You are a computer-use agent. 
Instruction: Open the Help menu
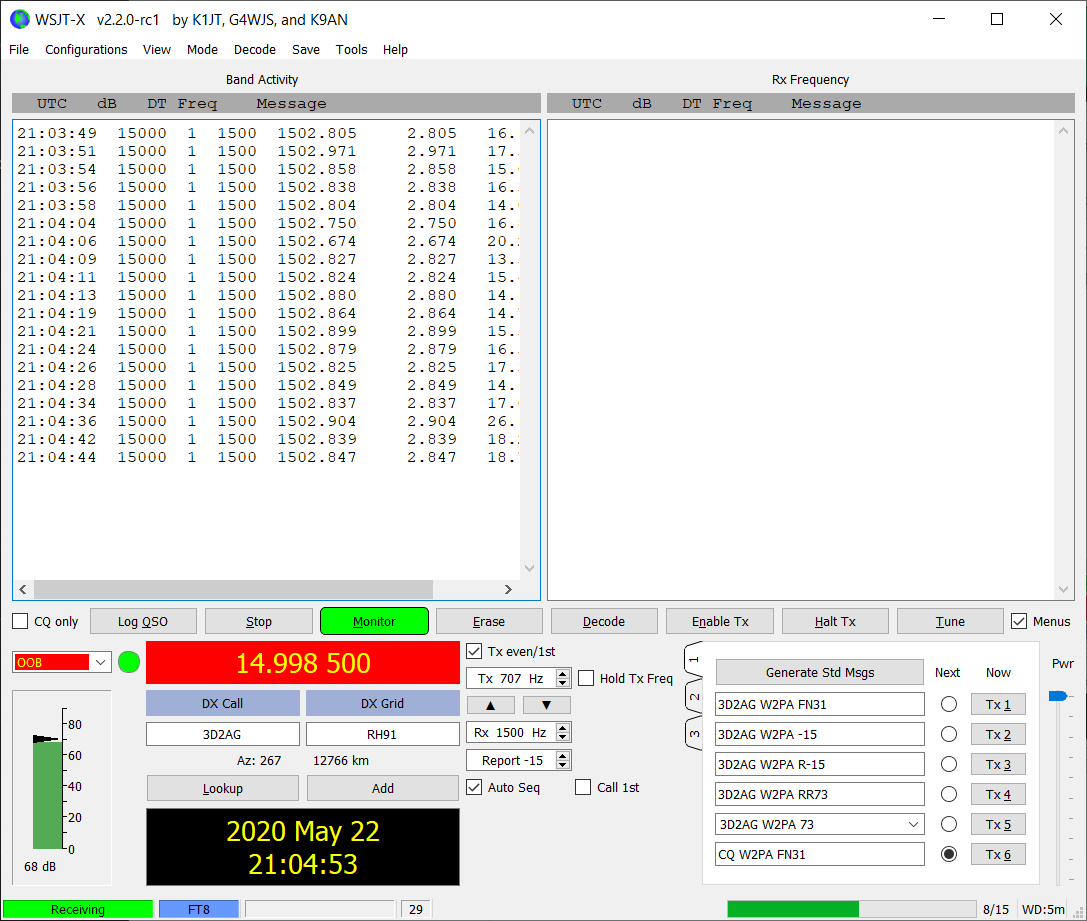(395, 50)
